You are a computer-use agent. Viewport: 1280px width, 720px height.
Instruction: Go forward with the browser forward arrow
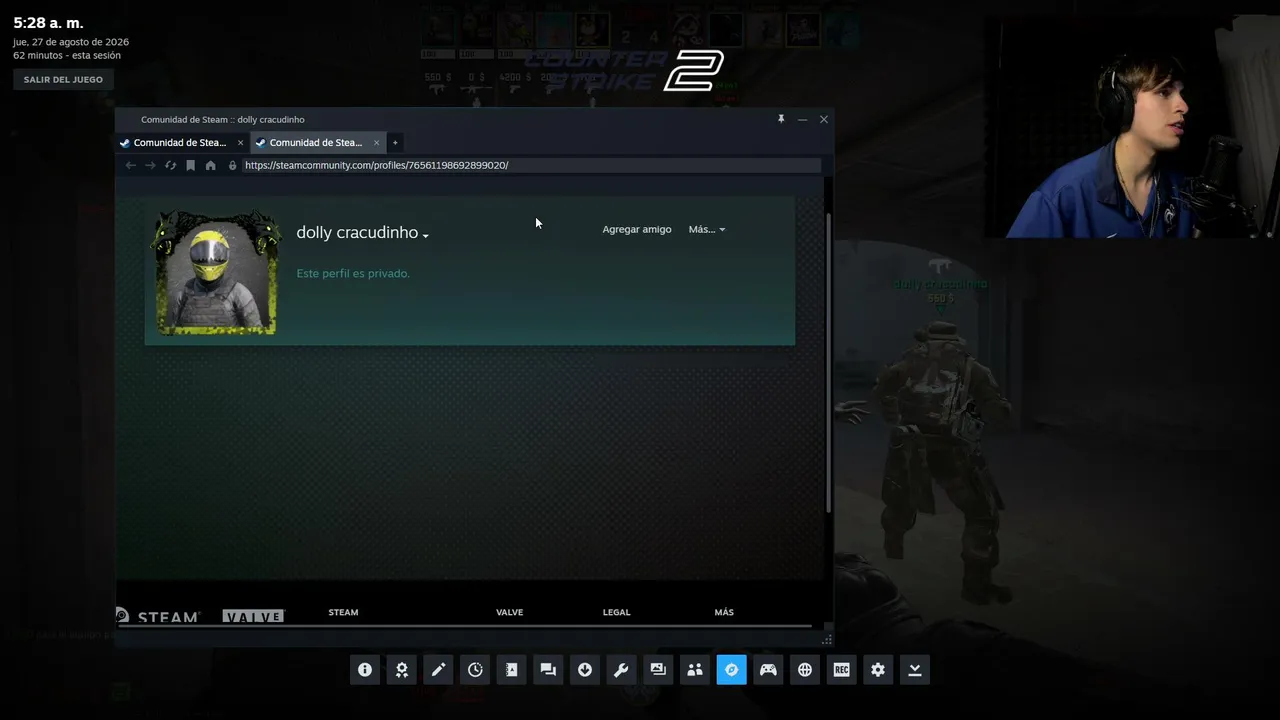tap(150, 165)
